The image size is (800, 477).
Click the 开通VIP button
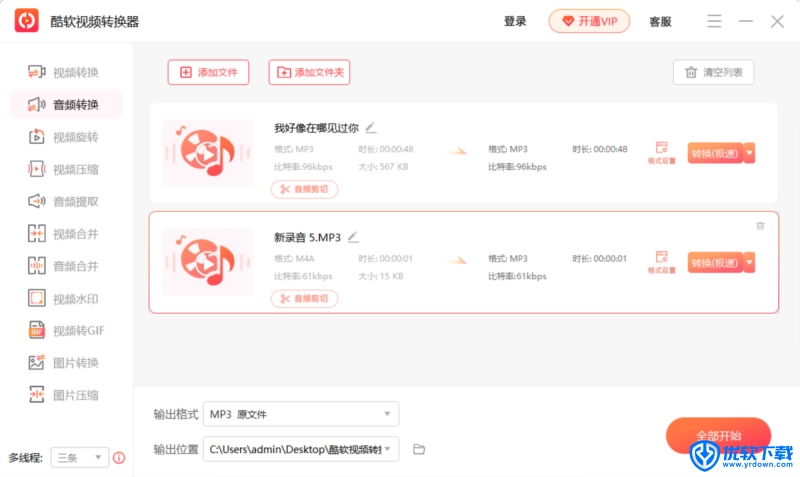pyautogui.click(x=589, y=21)
